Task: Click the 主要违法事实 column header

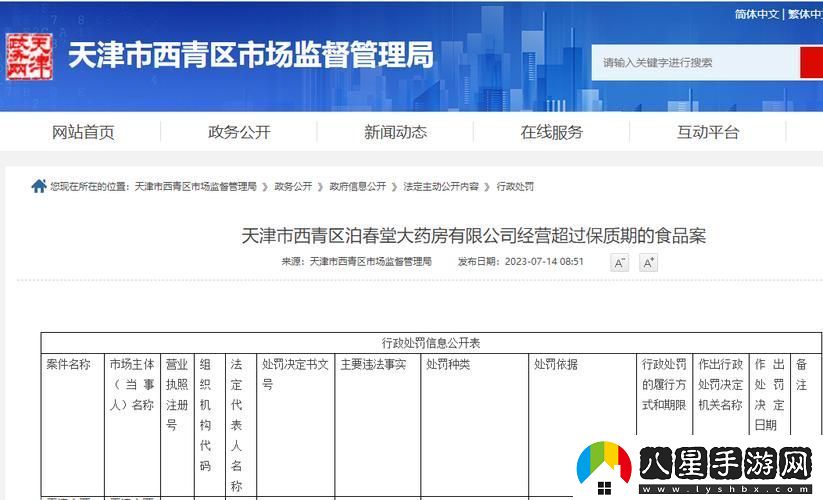Action: click(373, 364)
